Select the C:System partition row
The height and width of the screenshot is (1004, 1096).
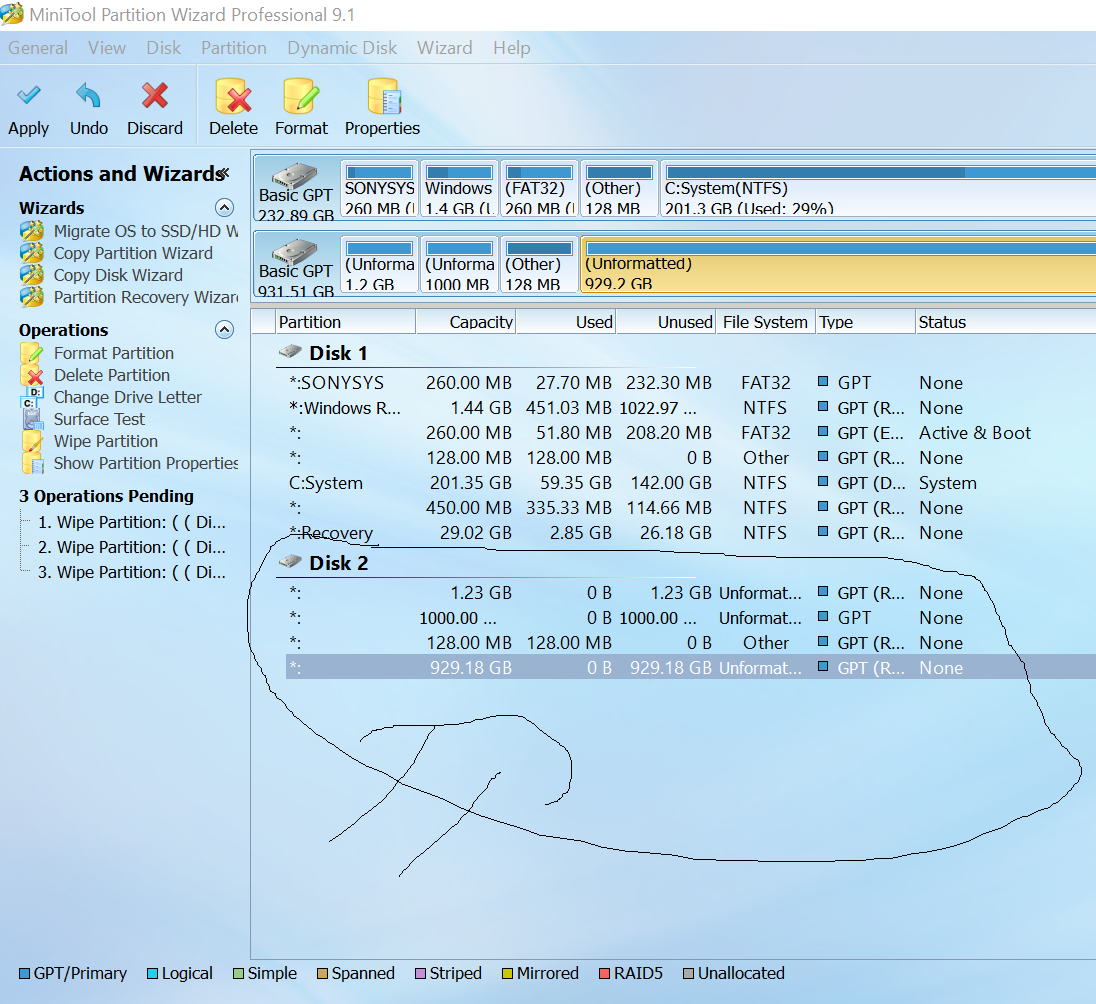691,483
